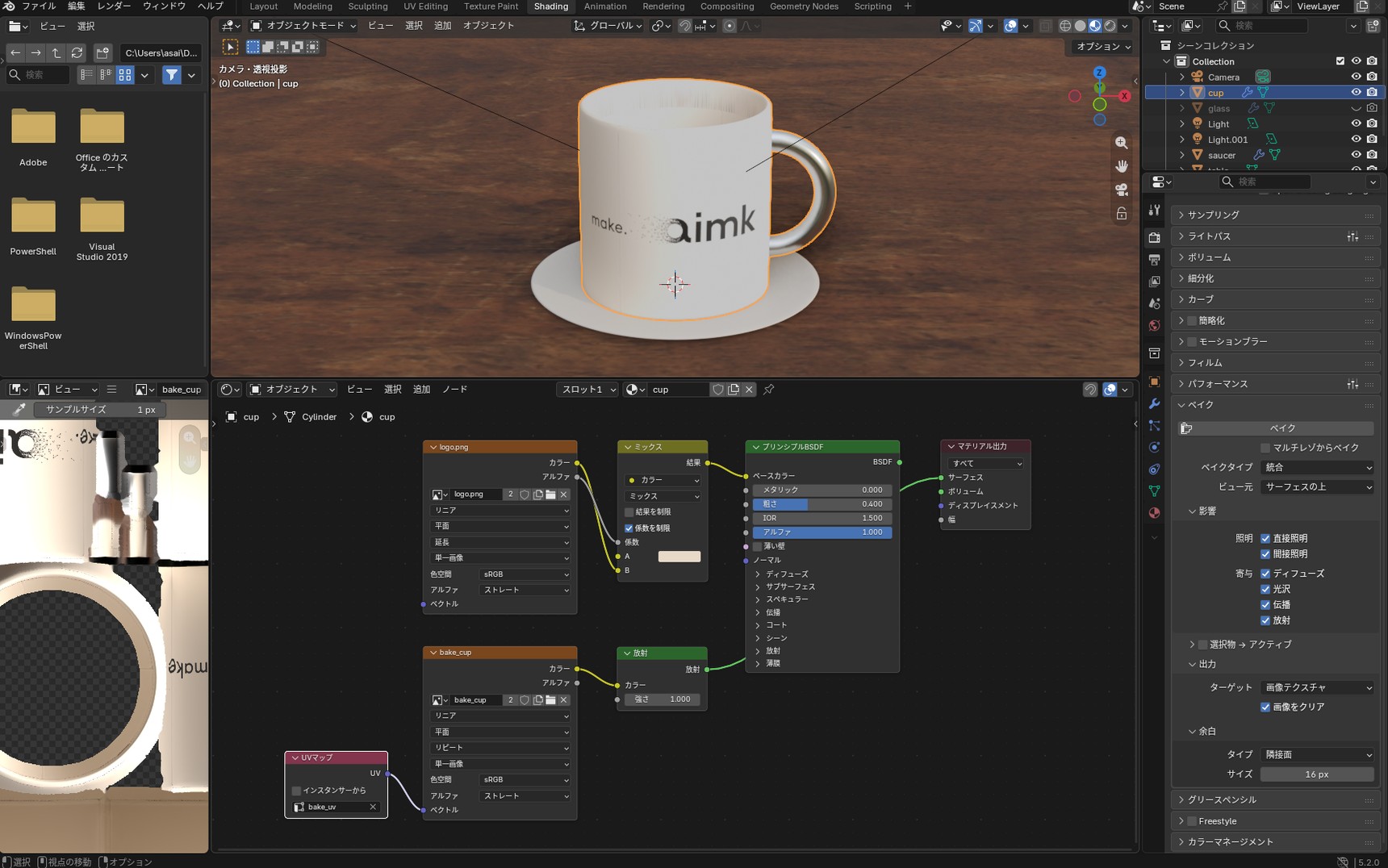
Task: Expand the Camera tree item in outliner
Action: pos(1182,77)
